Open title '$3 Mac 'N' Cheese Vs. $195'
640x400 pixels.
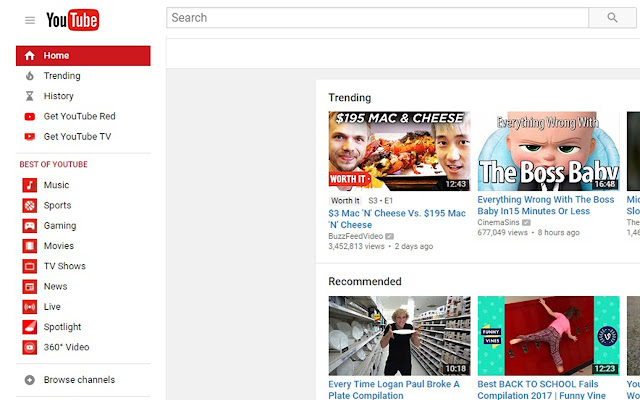pos(397,219)
